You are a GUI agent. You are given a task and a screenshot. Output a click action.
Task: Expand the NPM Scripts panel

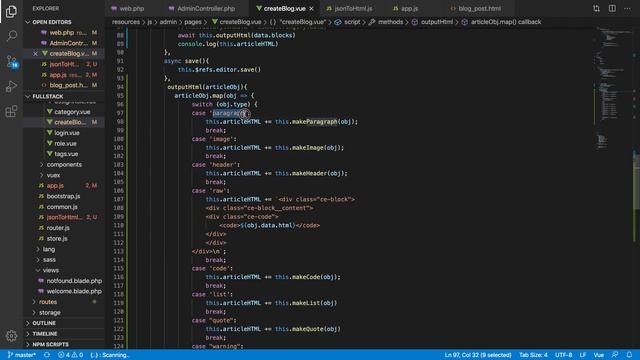pos(50,344)
